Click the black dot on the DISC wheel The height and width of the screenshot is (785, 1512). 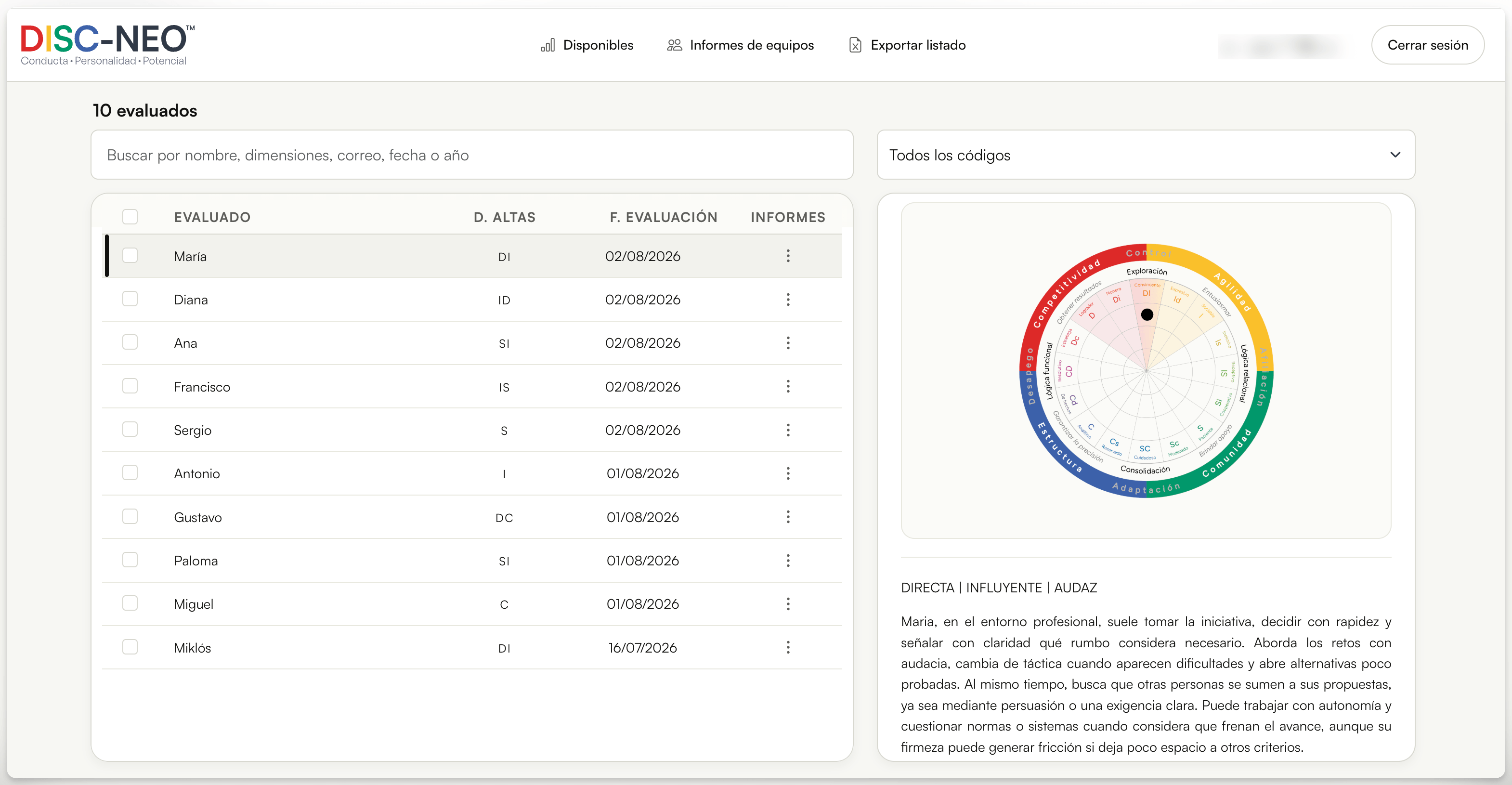pos(1147,314)
